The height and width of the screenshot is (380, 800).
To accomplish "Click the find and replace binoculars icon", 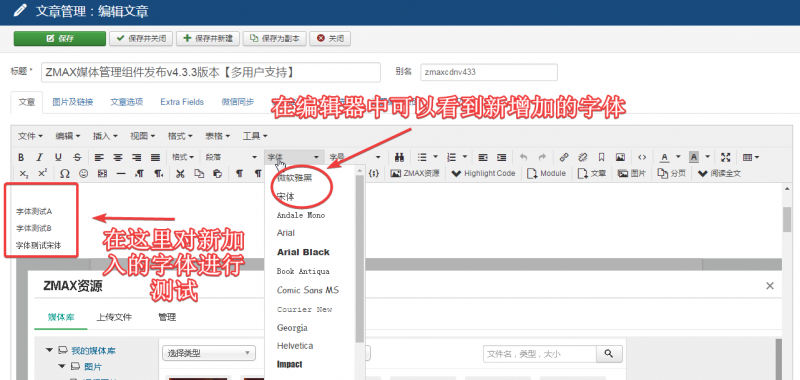I will coord(400,157).
